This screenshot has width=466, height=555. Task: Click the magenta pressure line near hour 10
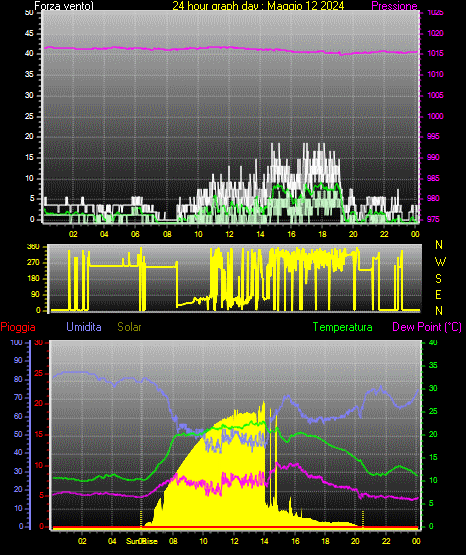(198, 48)
